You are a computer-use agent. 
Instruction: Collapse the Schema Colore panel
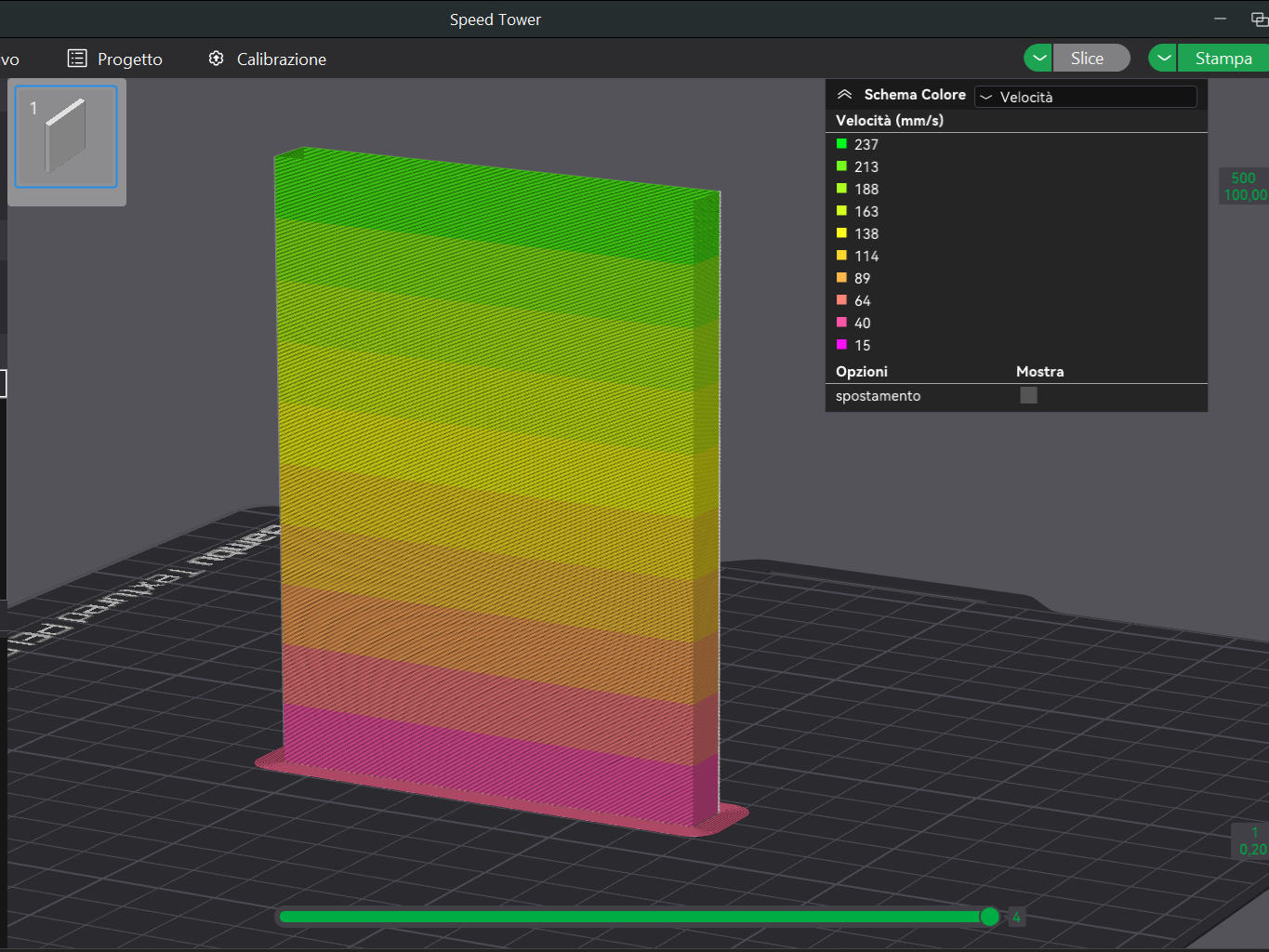click(844, 95)
